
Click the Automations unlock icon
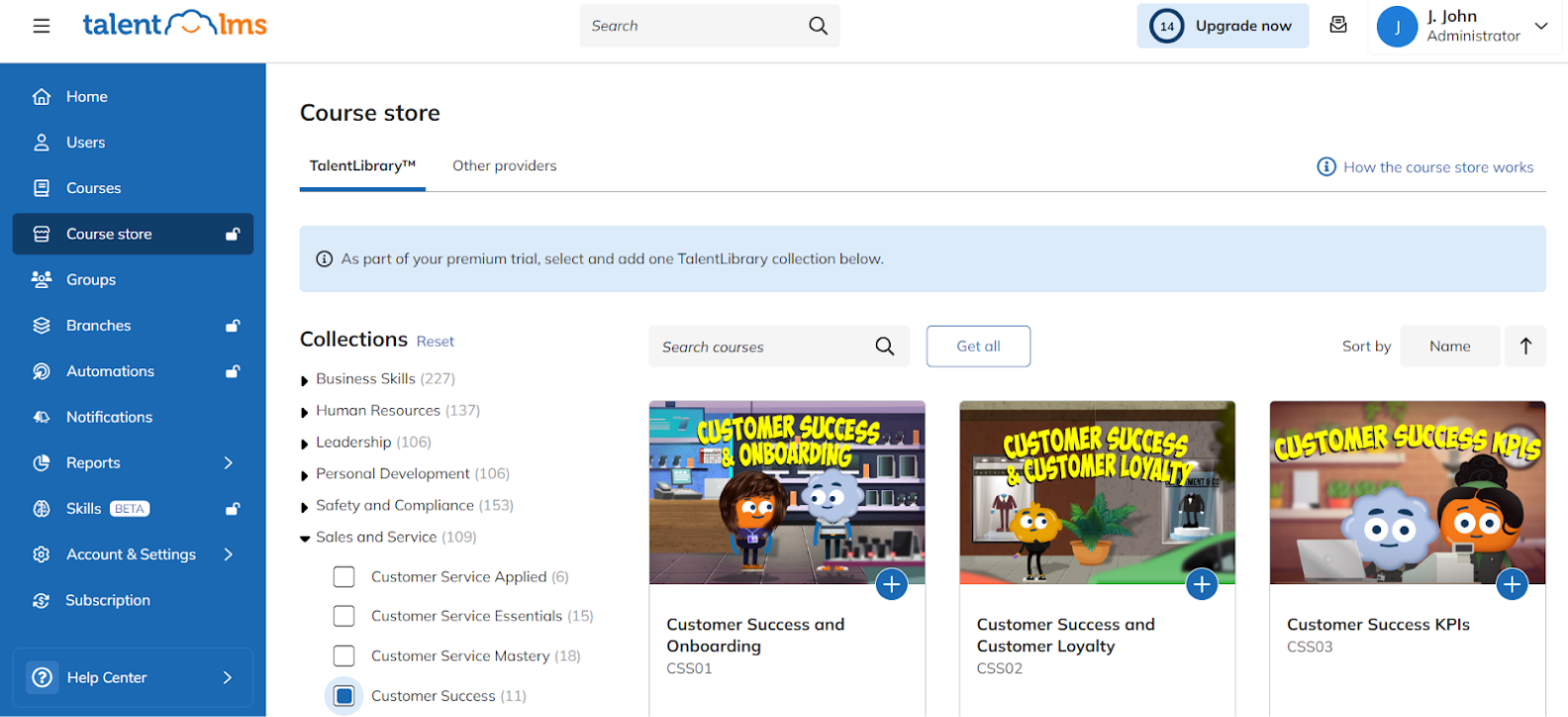point(233,371)
